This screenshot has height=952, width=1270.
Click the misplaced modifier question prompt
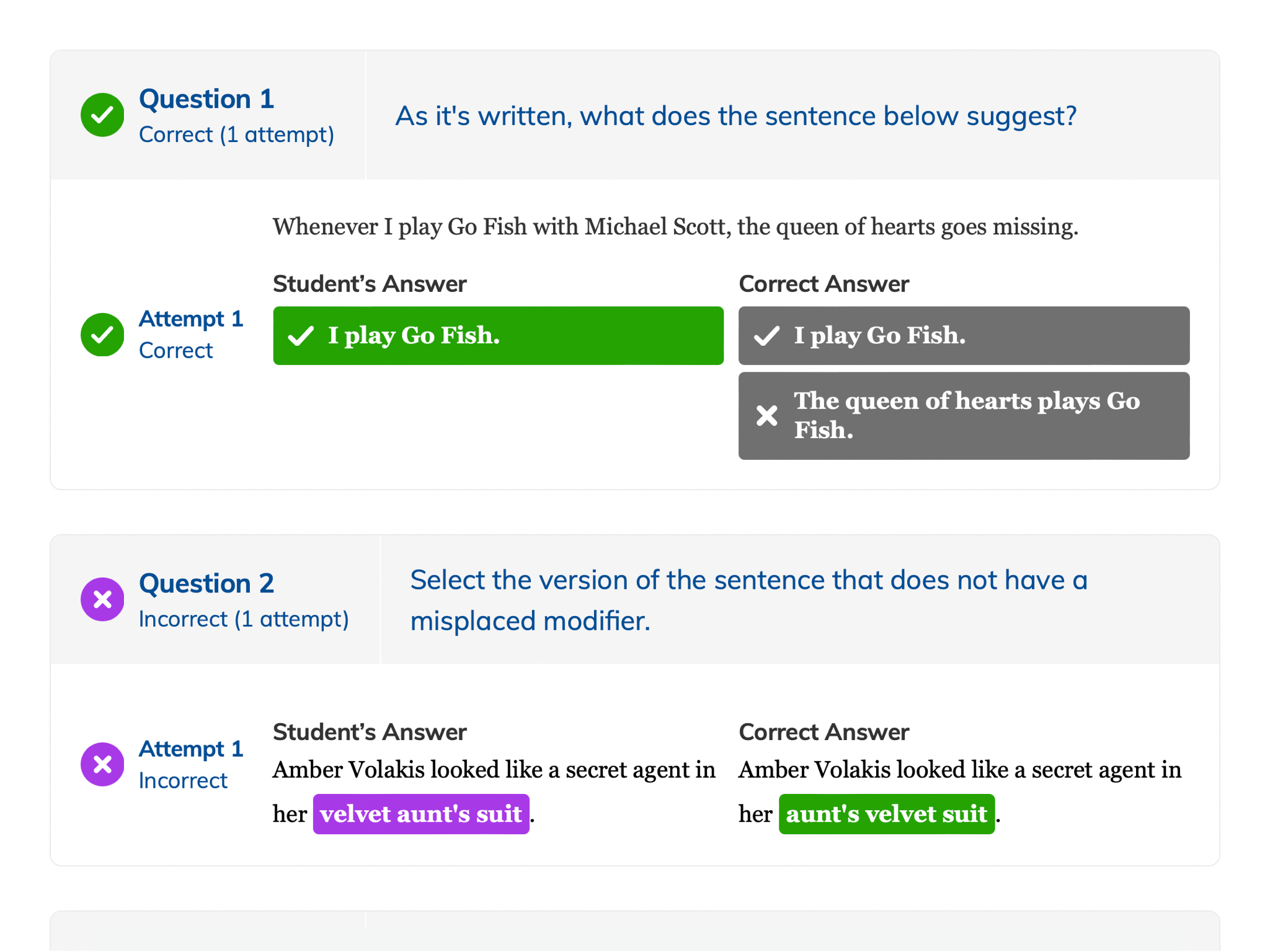[x=748, y=600]
